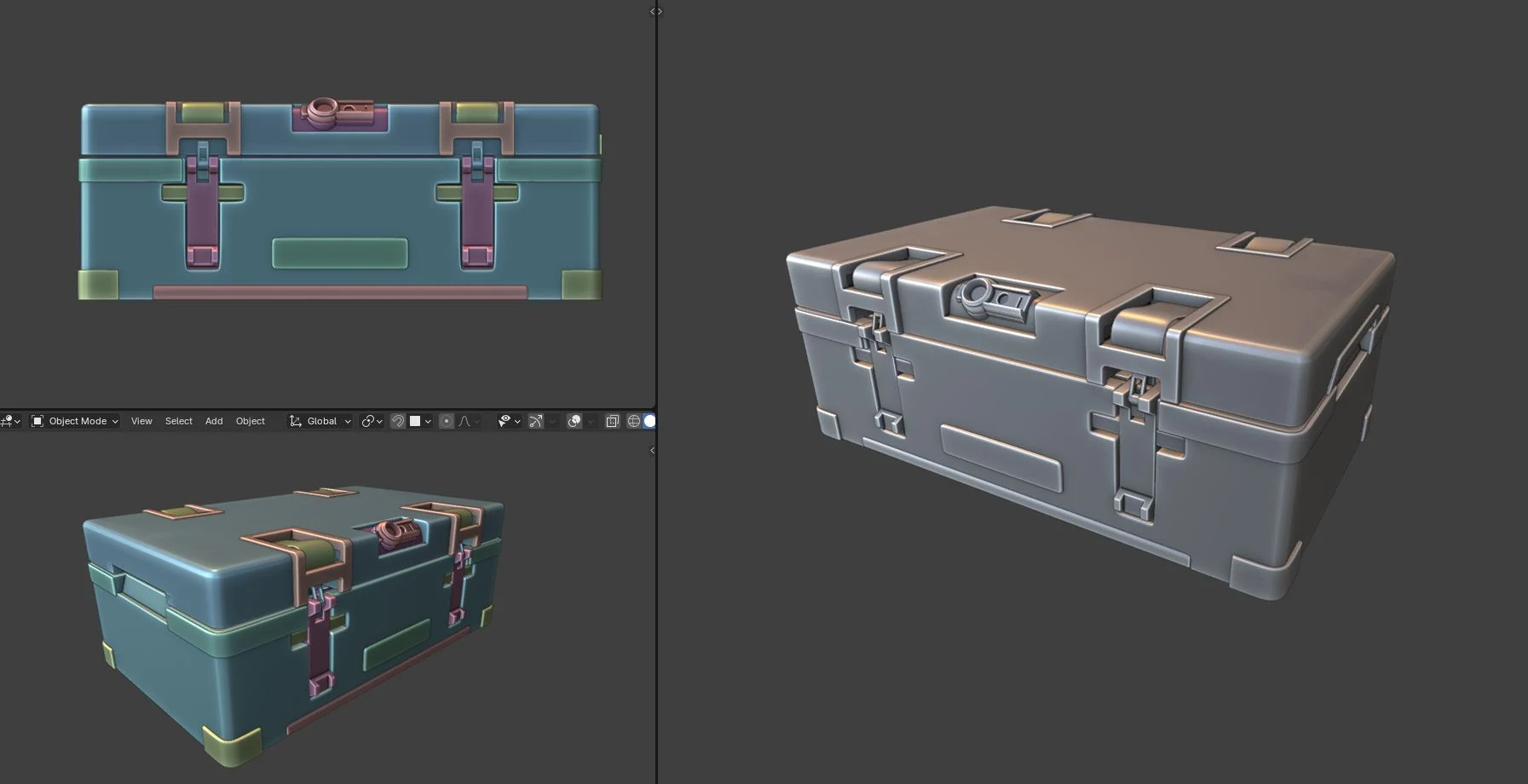Open the Add menu

214,421
